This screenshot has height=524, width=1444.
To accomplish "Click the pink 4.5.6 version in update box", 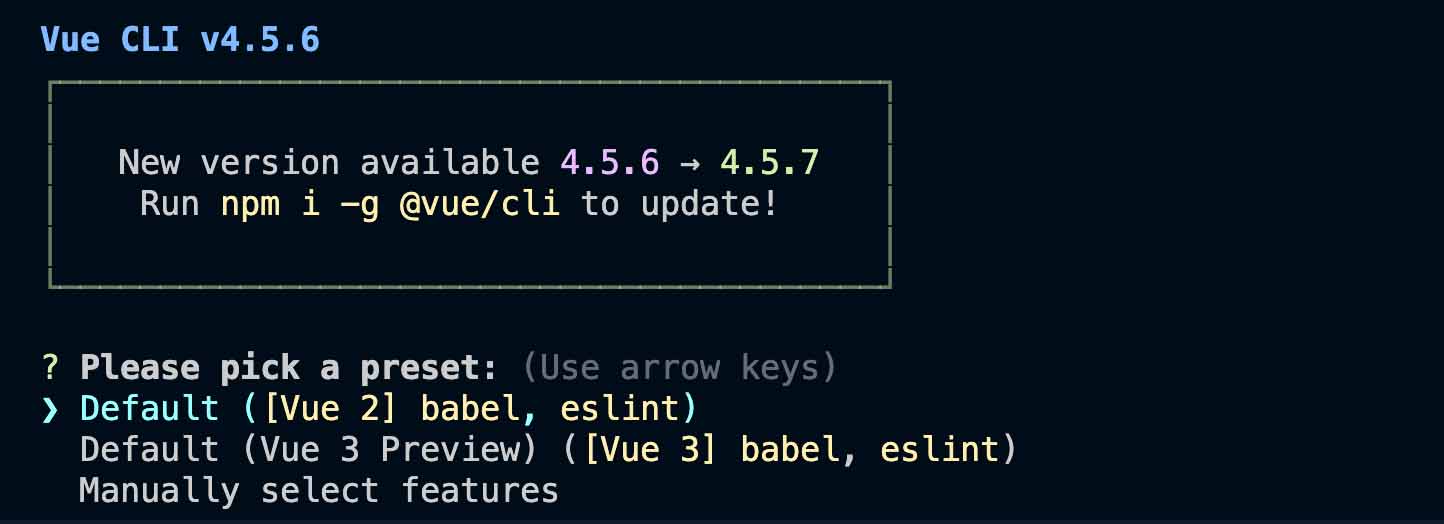I will (x=599, y=163).
